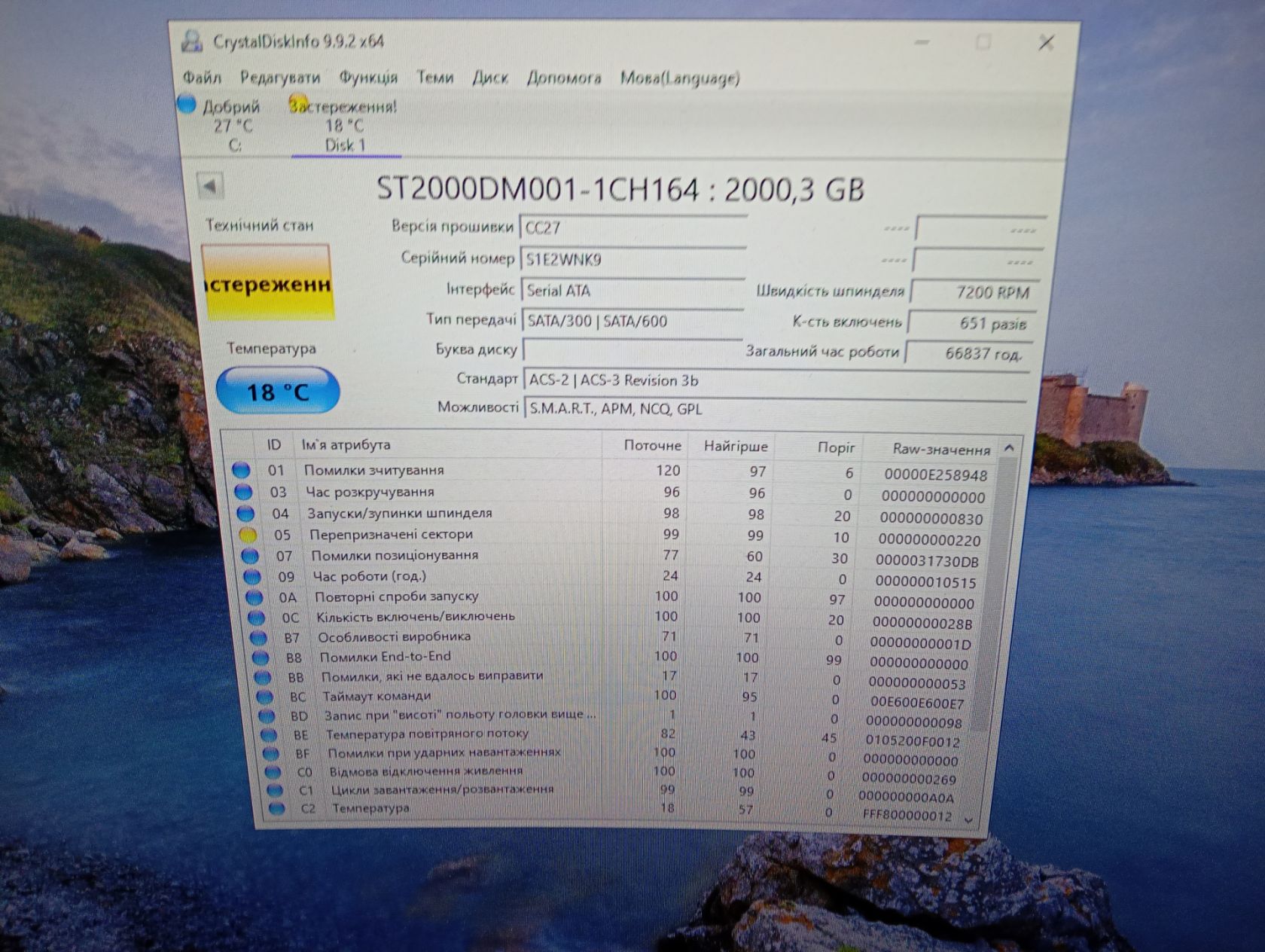The height and width of the screenshot is (952, 1265).
Task: Click the blue status icon for row BC
Action: pos(265,697)
